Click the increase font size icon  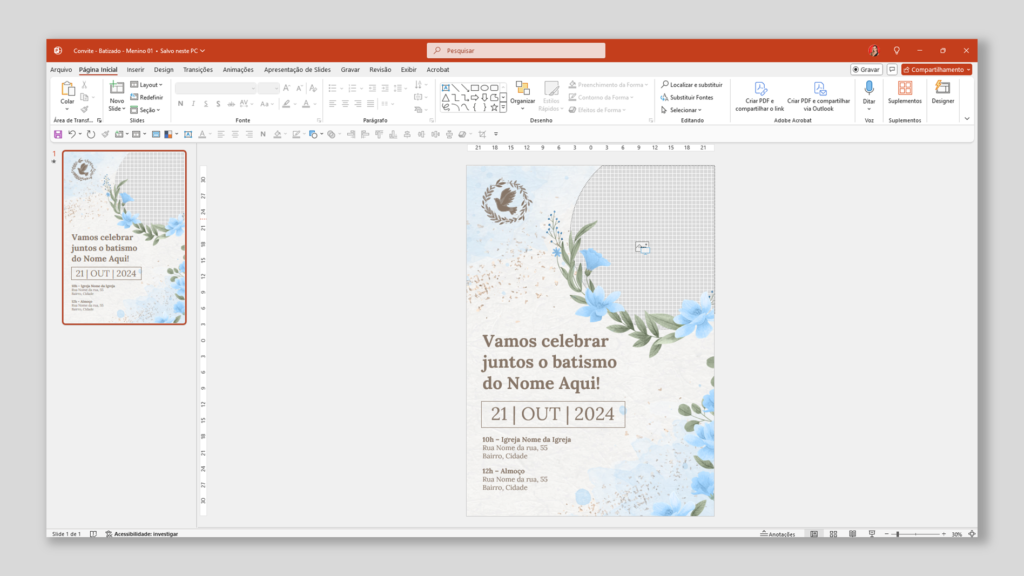(286, 88)
